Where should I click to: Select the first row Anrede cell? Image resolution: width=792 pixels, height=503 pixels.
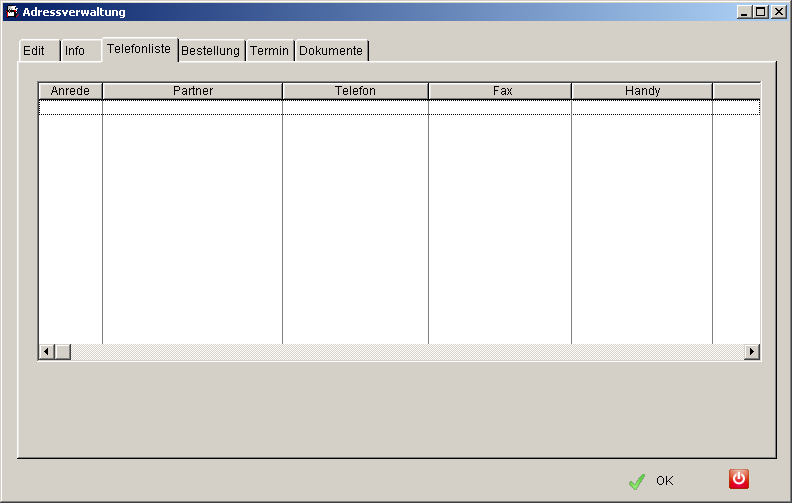click(70, 108)
